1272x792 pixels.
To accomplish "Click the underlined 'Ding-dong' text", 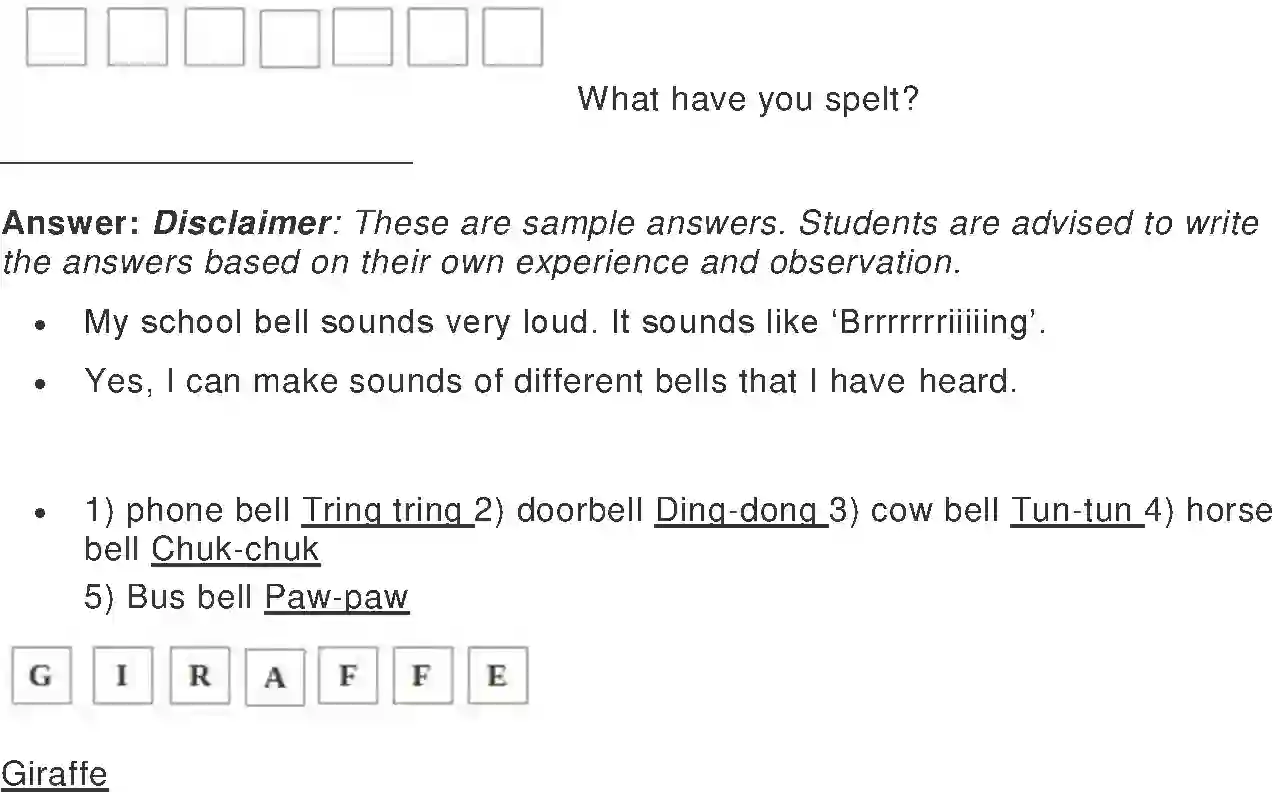I will [739, 511].
